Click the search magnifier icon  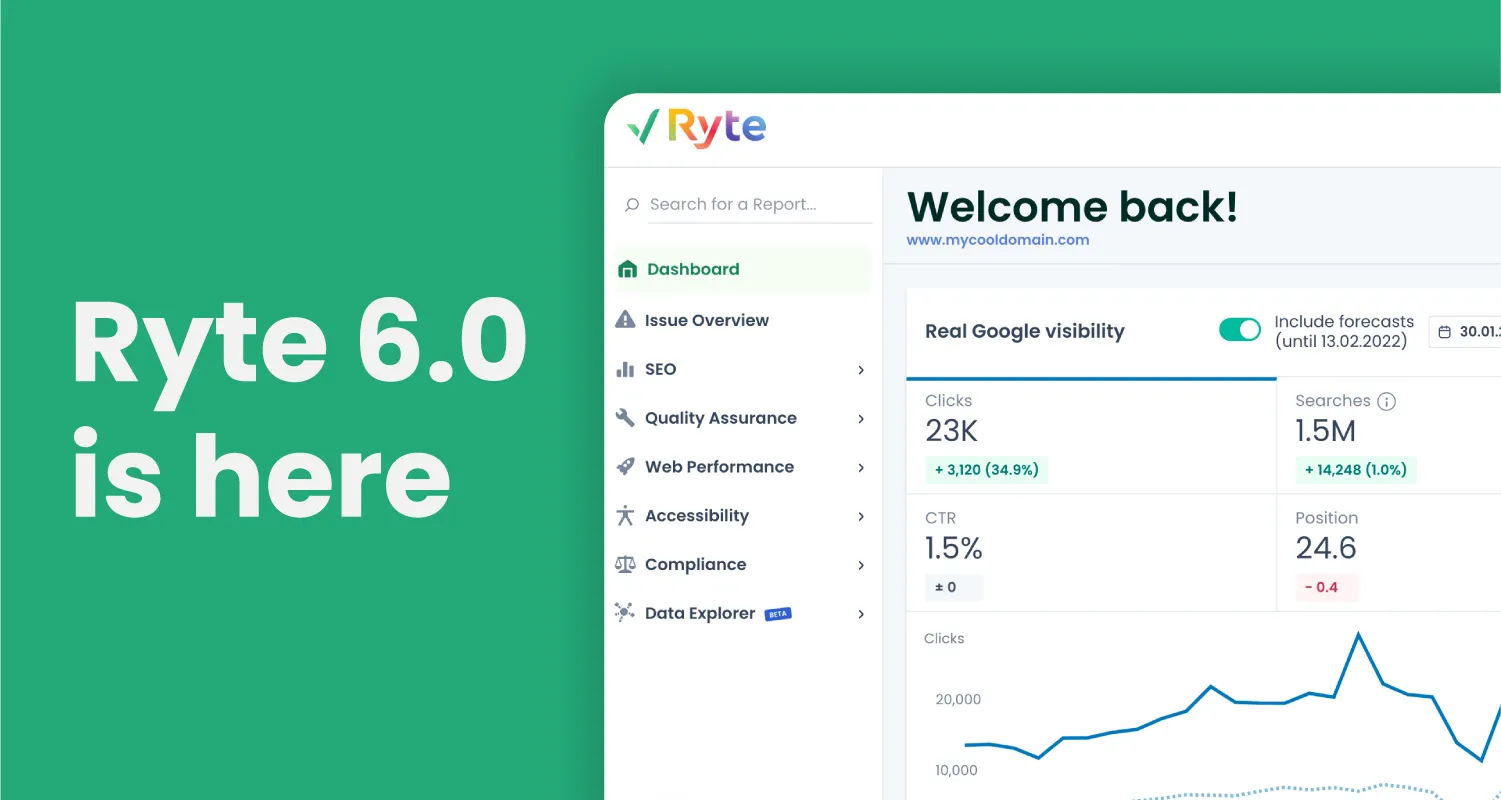[x=632, y=205]
